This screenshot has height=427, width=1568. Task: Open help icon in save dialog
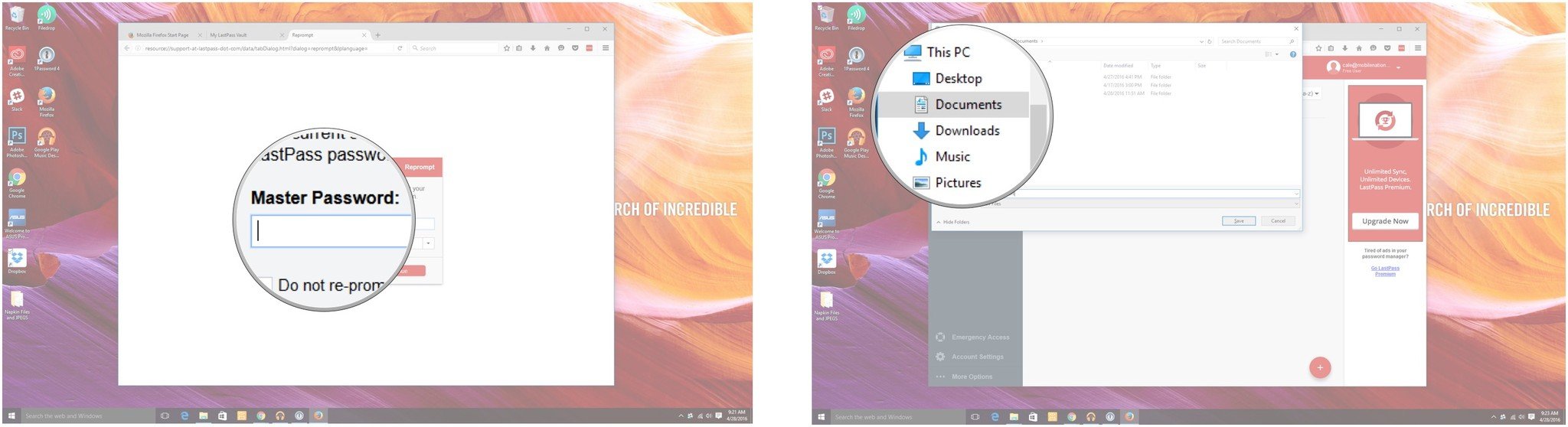coord(1293,54)
